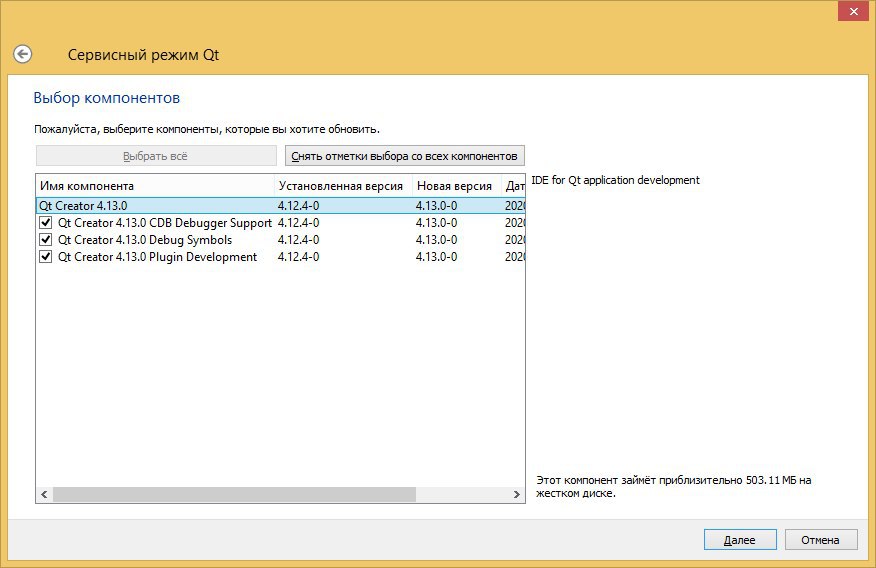Click installed version 4.12.4-0 in Qt Creator 4.13.0 row
Viewport: 876px width, 568px height.
click(298, 206)
